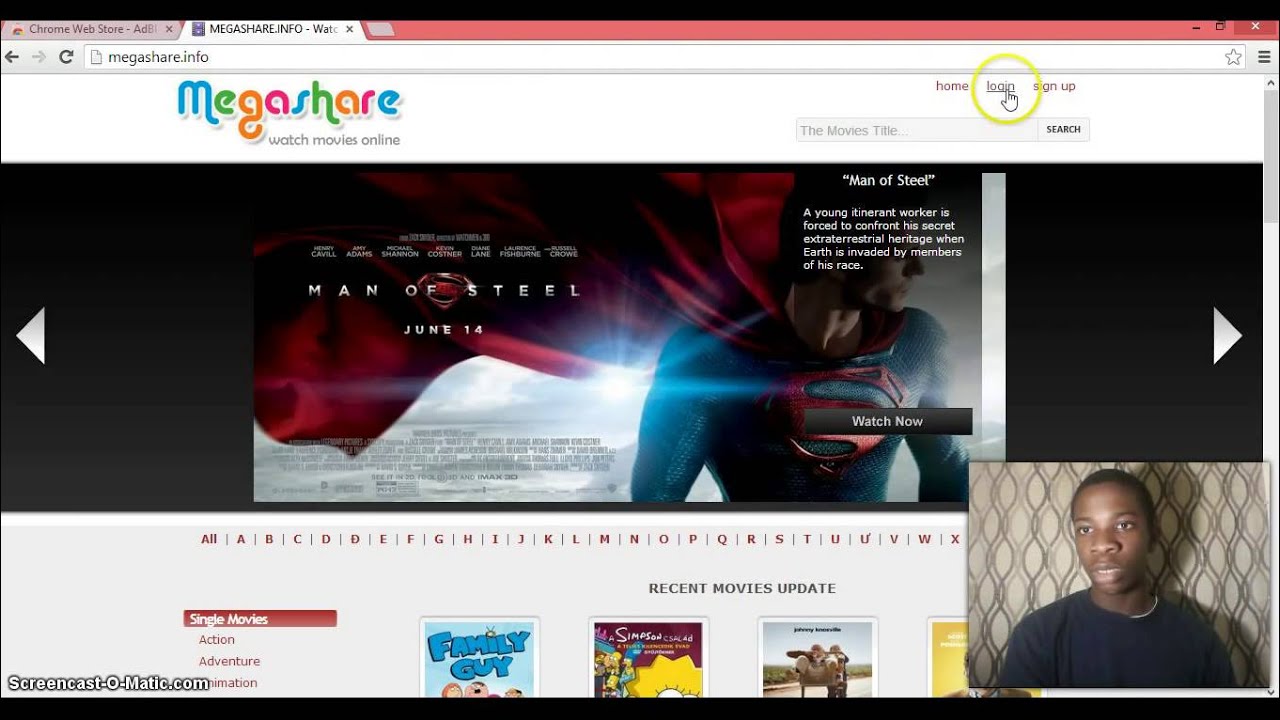Viewport: 1280px width, 720px height.
Task: Select the MEGASHARE.INFO tab
Action: point(272,29)
